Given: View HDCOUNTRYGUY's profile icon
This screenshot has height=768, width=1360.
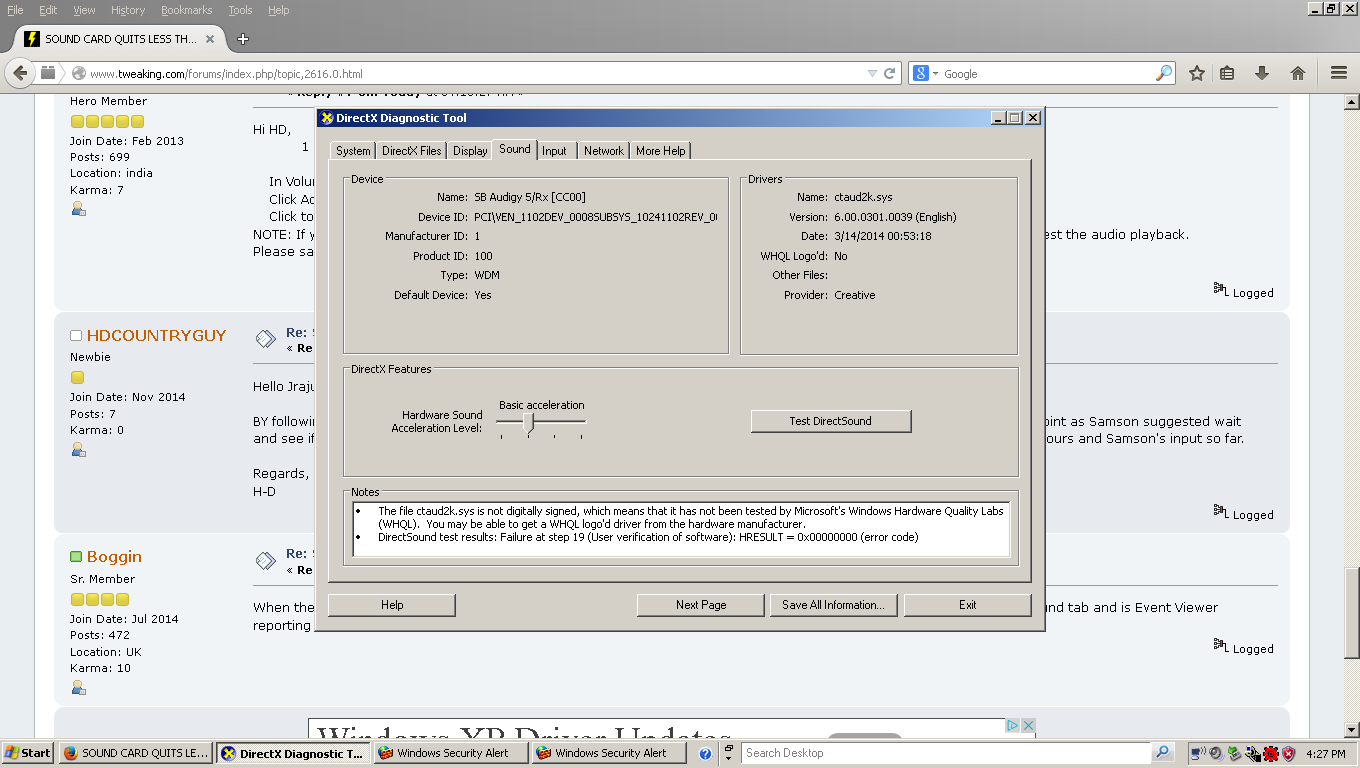Looking at the screenshot, I should point(78,450).
